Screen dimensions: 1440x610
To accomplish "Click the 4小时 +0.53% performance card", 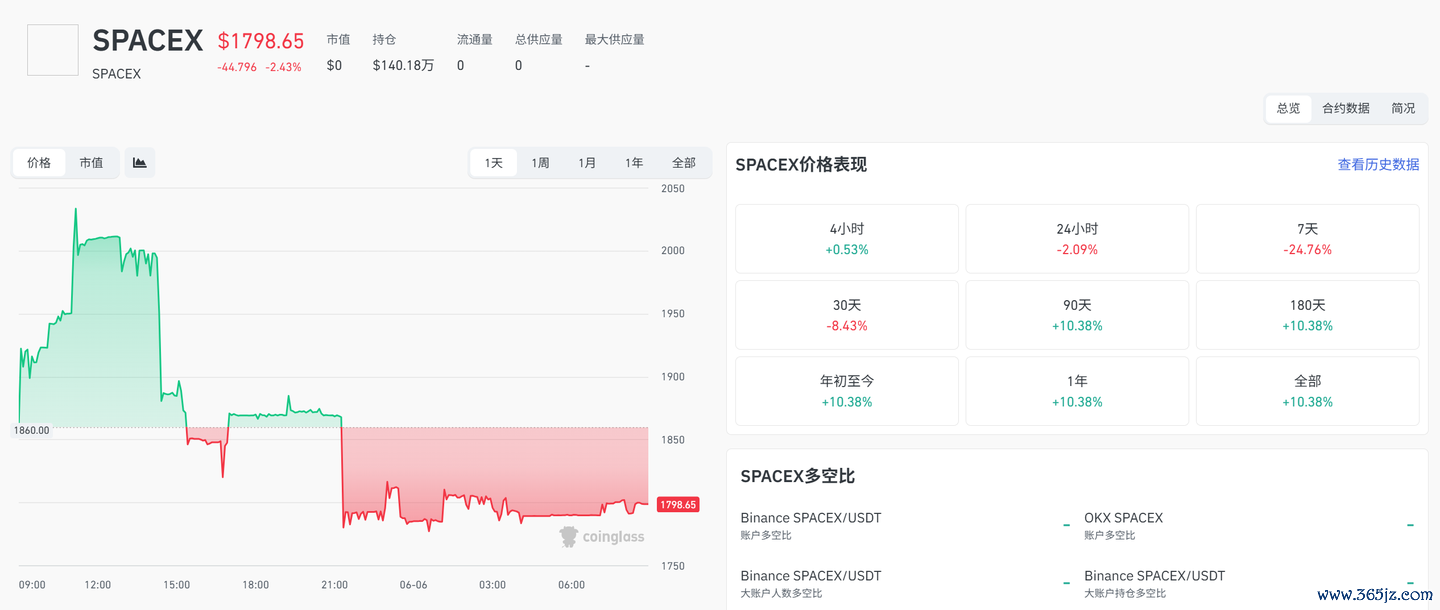I will (847, 239).
